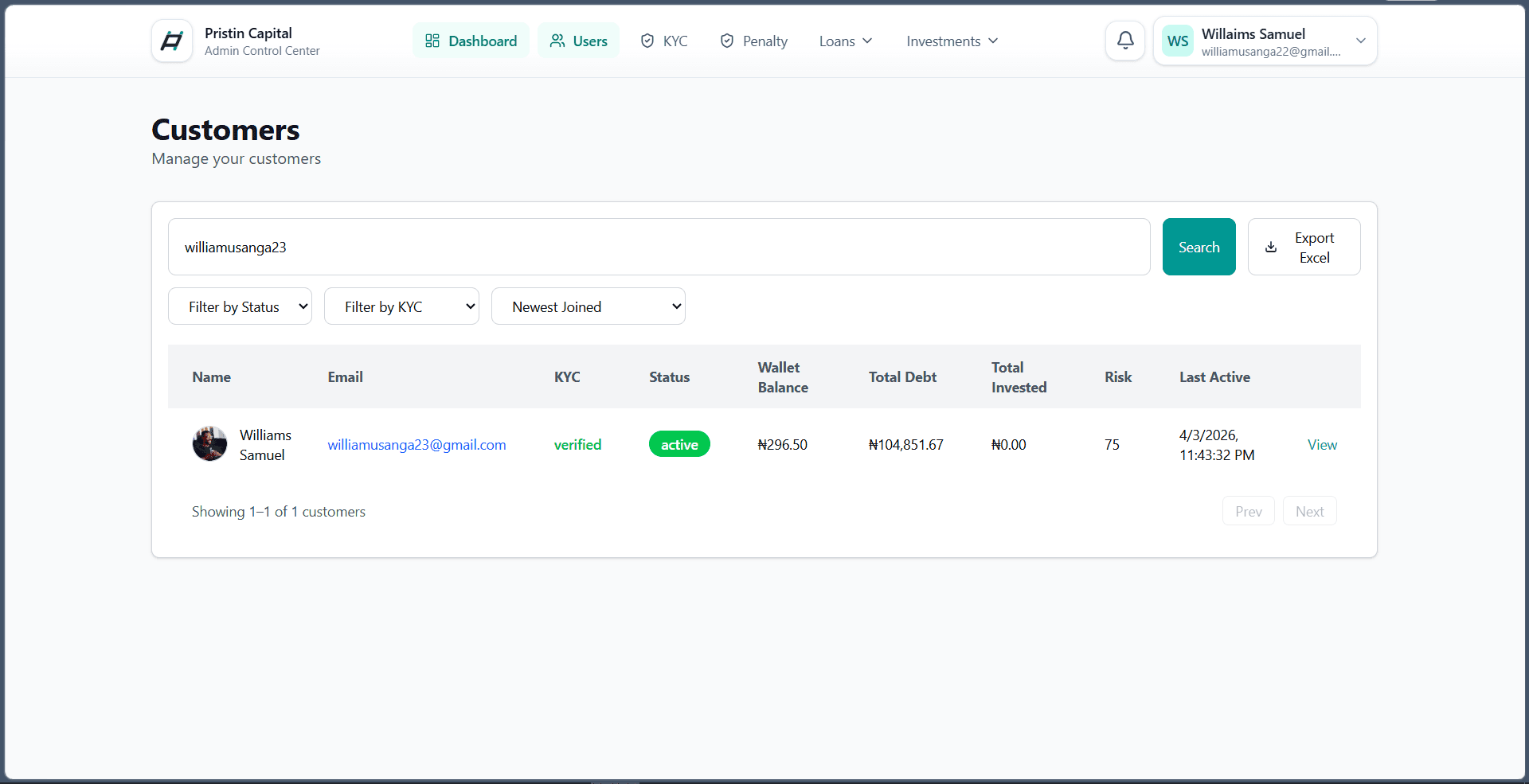Click the KYC shield icon
The width and height of the screenshot is (1529, 784).
[x=647, y=41]
